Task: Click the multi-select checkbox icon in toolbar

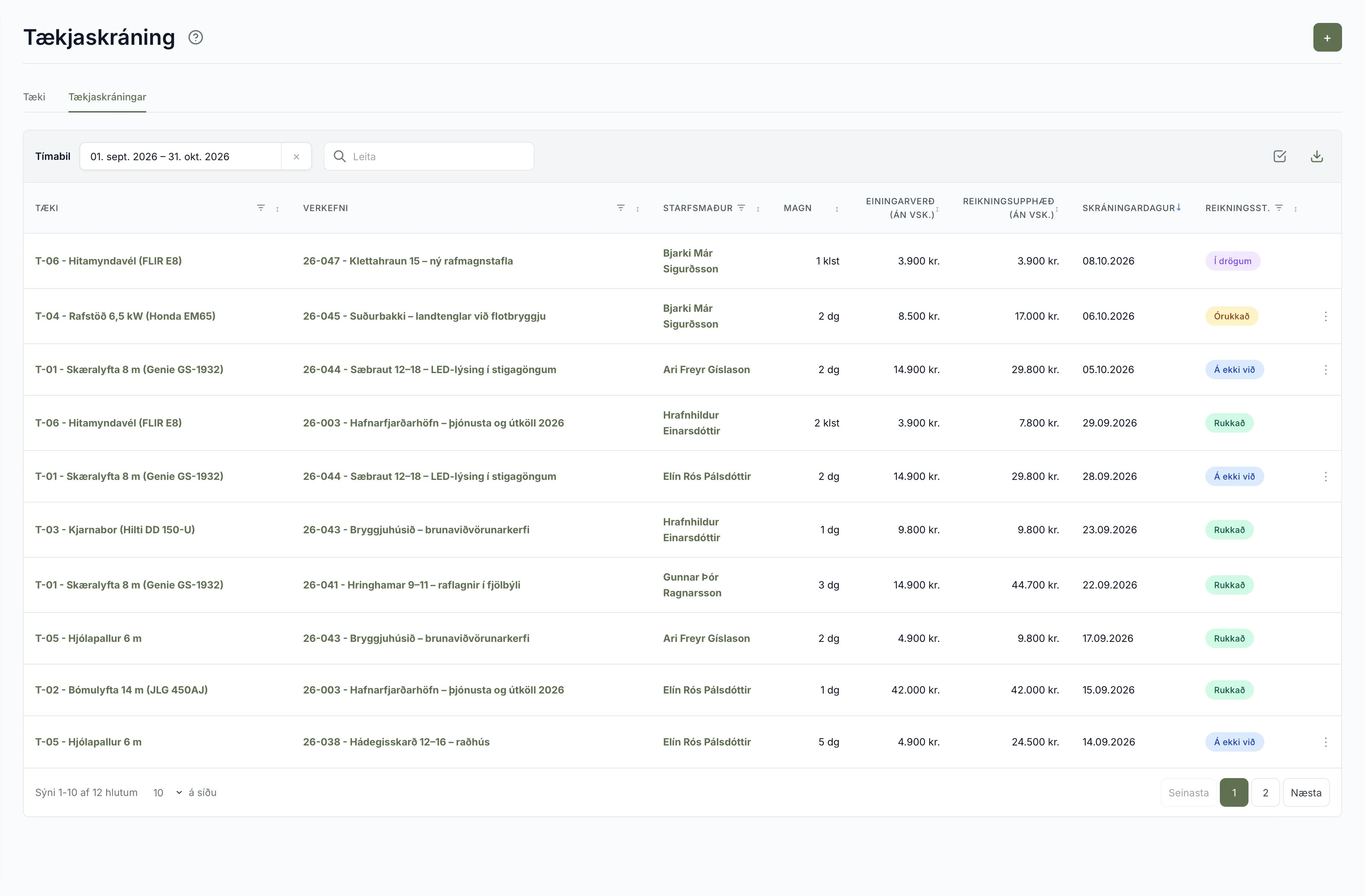Action: click(1280, 156)
